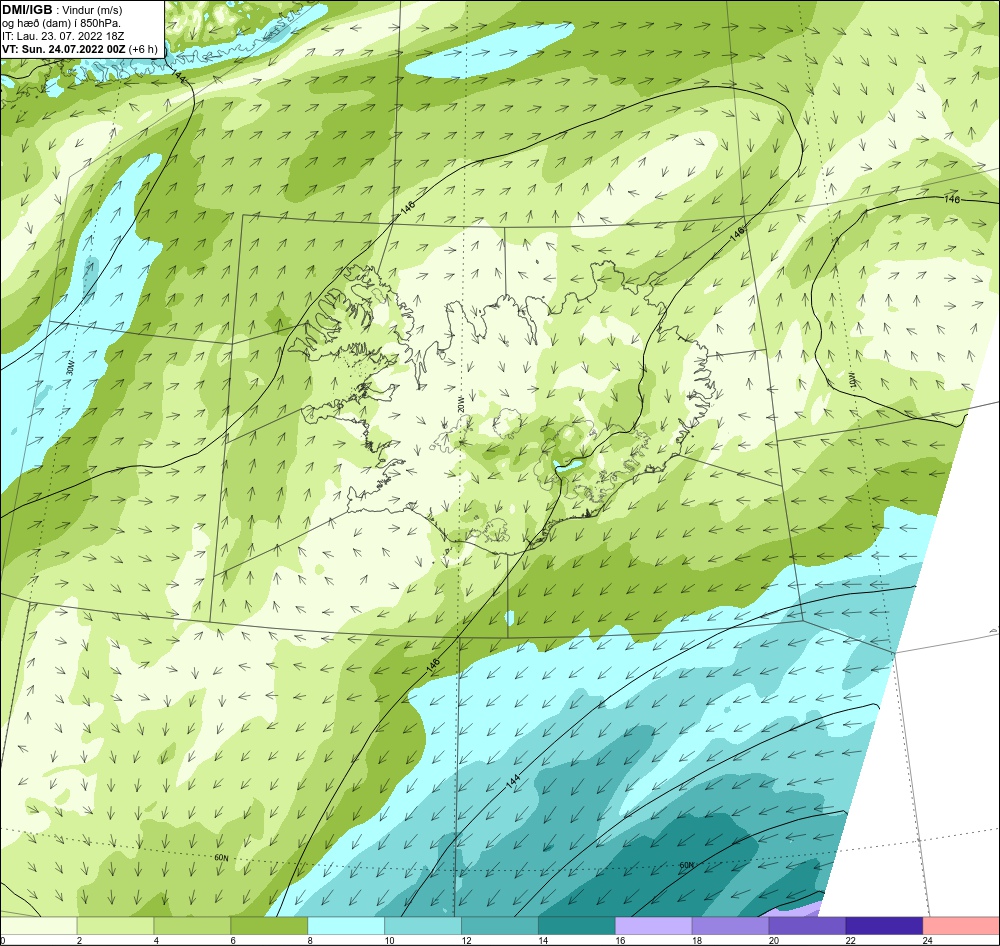Click the legend value '14'
The width and height of the screenshot is (1000, 946).
point(543,940)
